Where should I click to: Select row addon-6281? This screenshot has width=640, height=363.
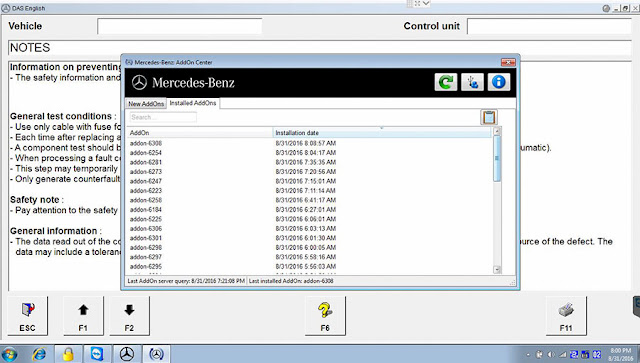[309, 162]
